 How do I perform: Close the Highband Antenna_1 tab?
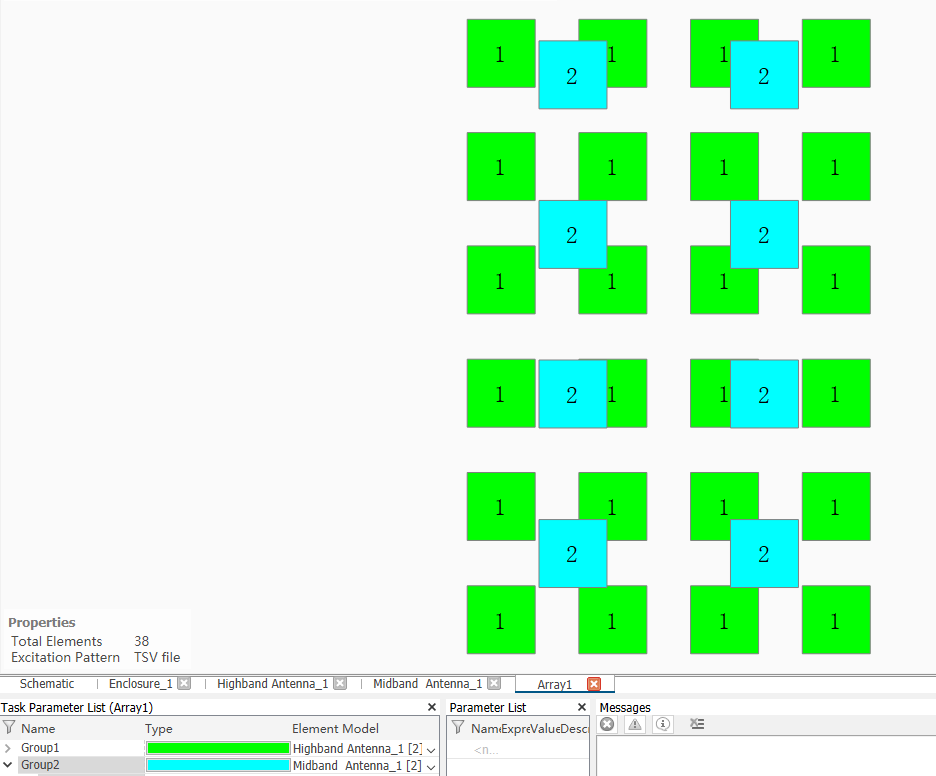340,684
